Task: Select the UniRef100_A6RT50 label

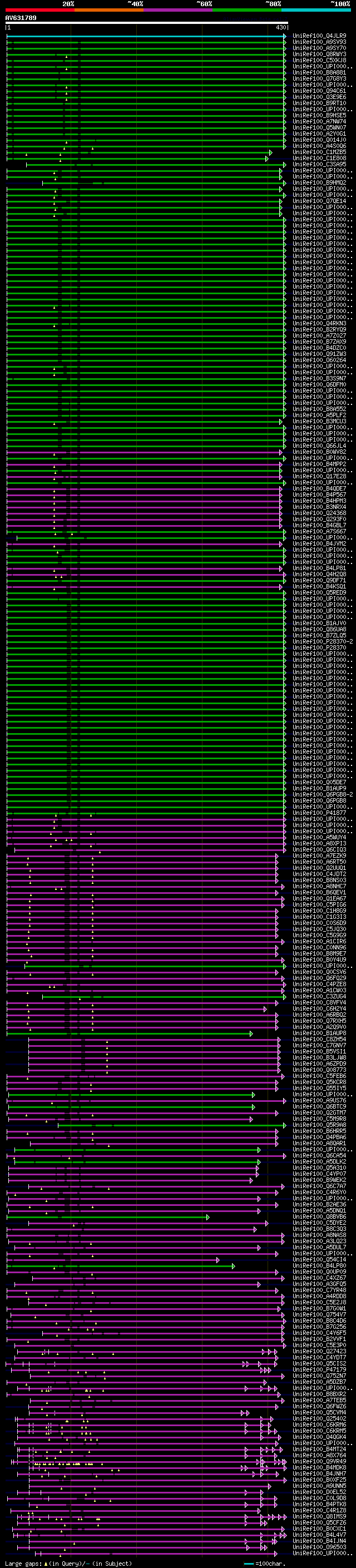Action: pyautogui.click(x=319, y=862)
